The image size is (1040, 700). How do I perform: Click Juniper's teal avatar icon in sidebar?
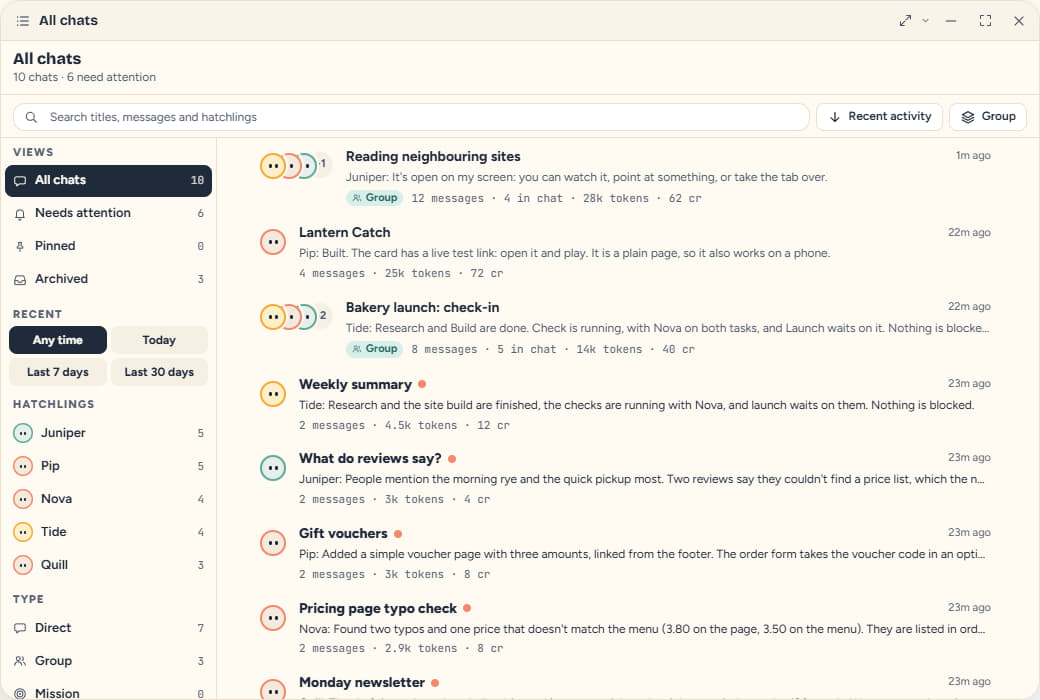click(x=23, y=433)
